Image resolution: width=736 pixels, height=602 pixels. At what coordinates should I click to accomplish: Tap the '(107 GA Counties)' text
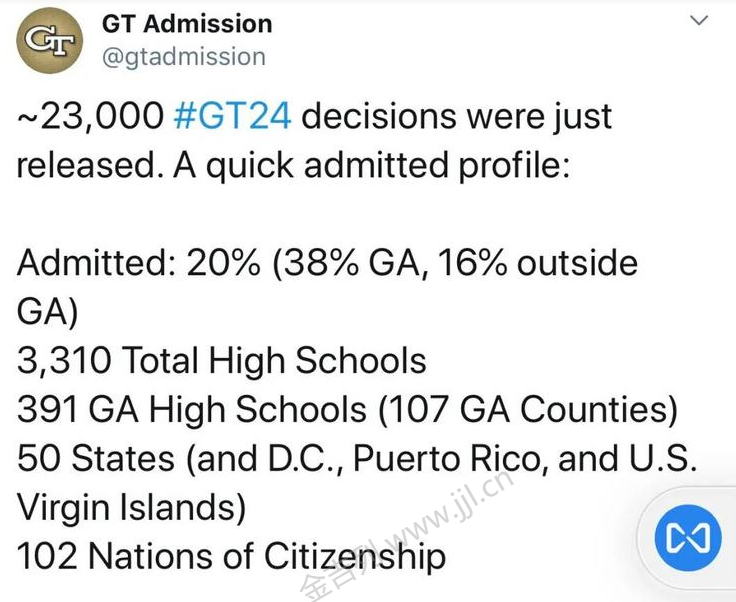pos(528,410)
